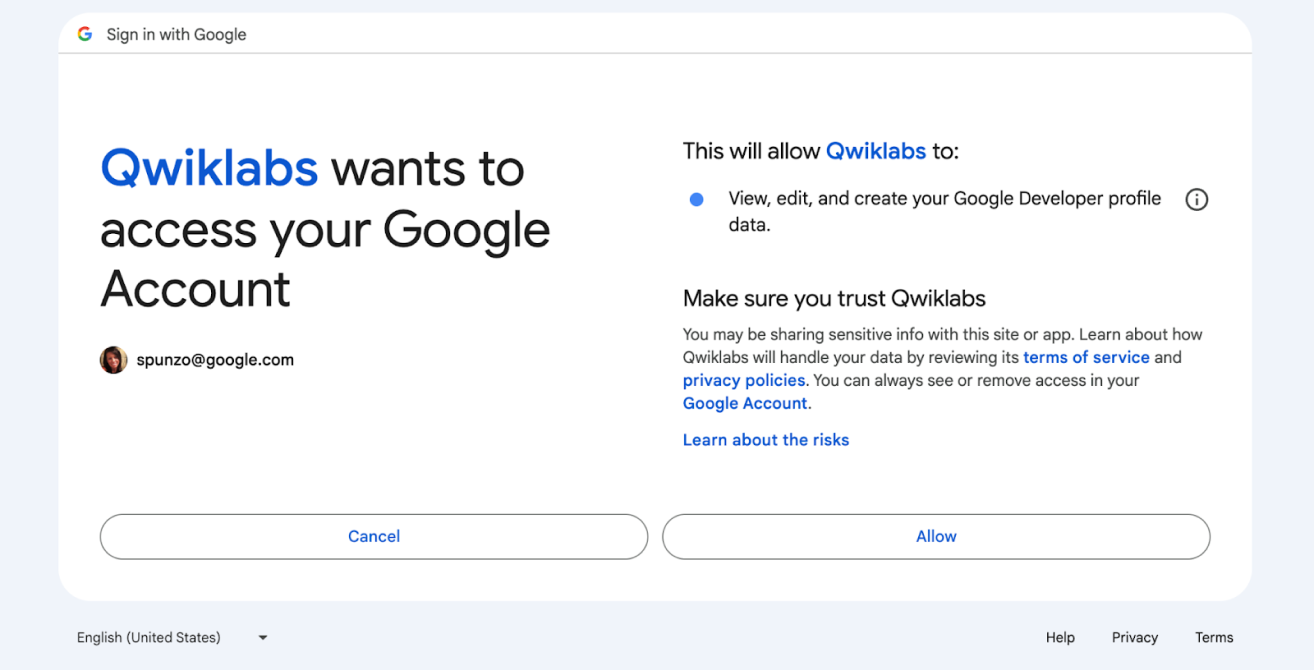
Task: Click the Allow button
Action: pos(936,536)
